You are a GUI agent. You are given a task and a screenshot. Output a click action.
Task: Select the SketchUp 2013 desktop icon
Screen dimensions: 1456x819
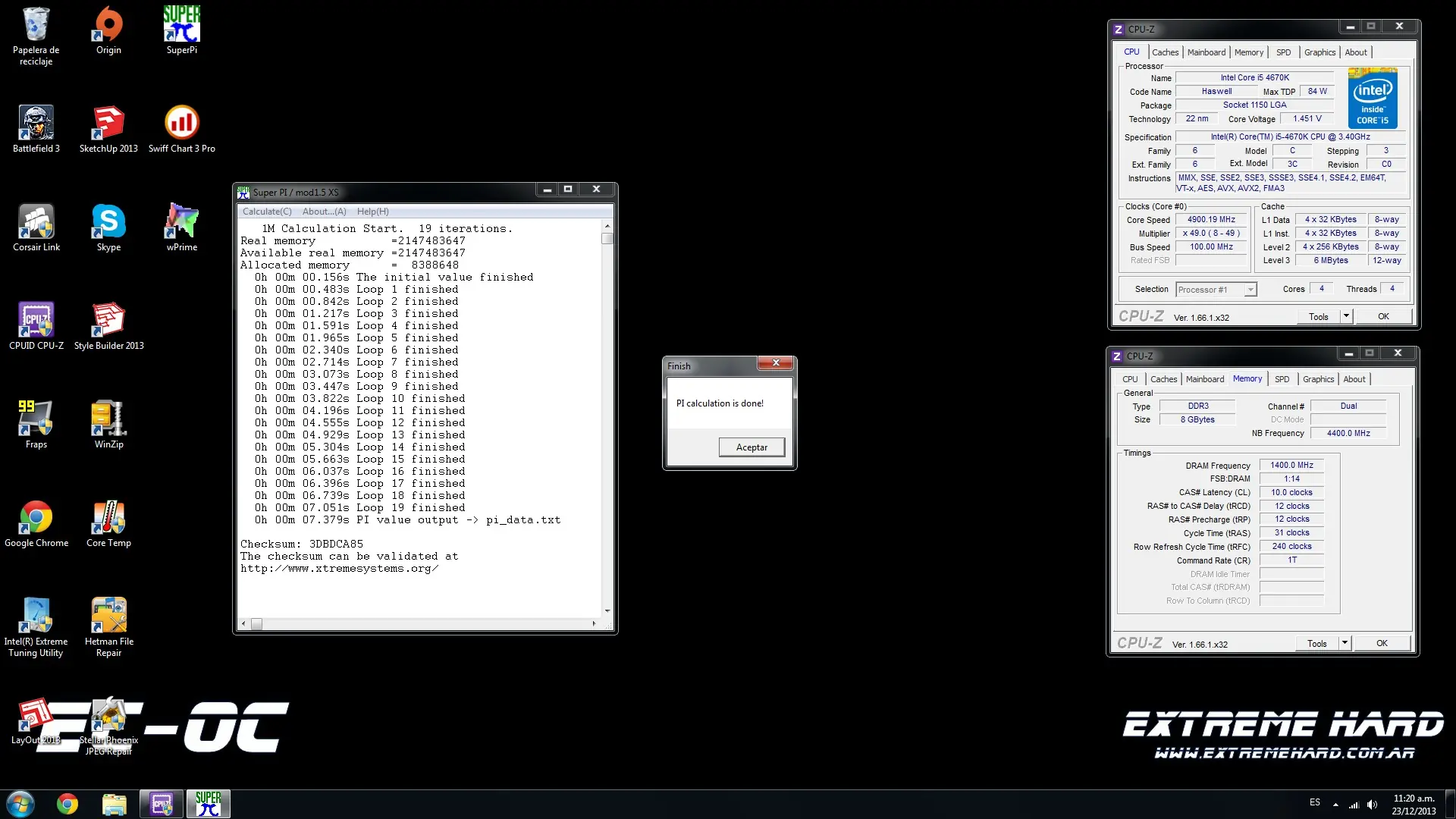[x=108, y=129]
